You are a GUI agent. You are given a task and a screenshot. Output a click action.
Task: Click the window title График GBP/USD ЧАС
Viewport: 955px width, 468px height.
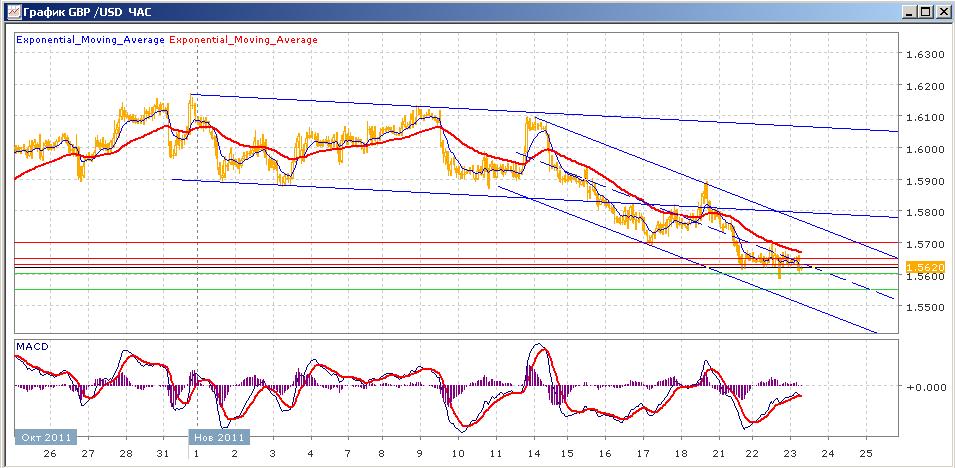(x=86, y=11)
